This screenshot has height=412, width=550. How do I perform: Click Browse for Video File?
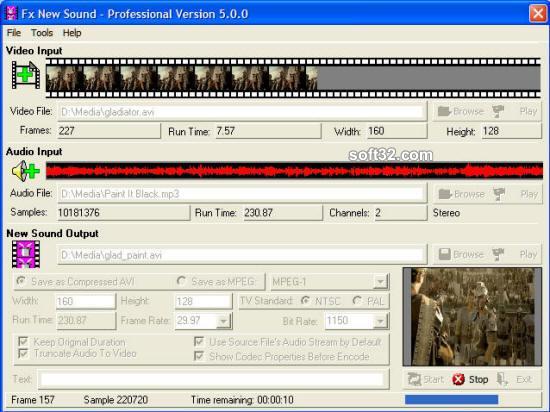[x=468, y=111]
